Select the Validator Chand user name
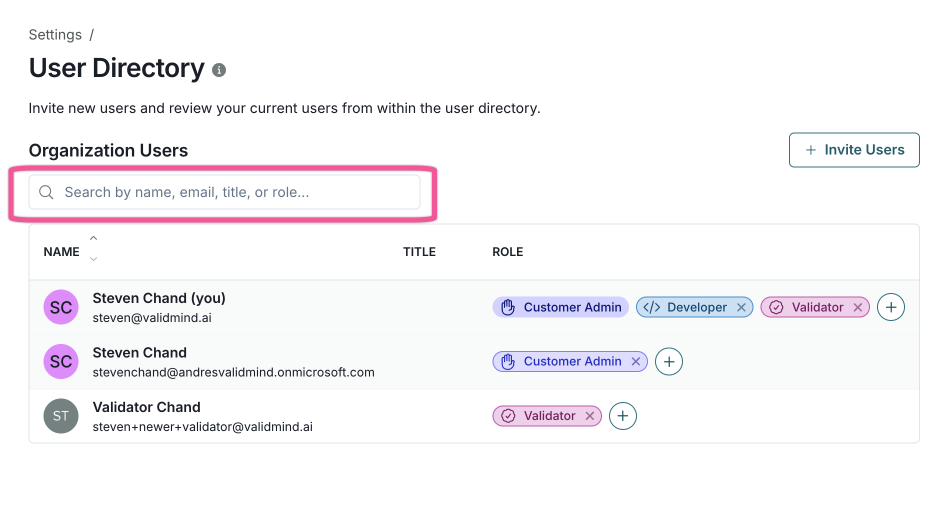 (146, 407)
